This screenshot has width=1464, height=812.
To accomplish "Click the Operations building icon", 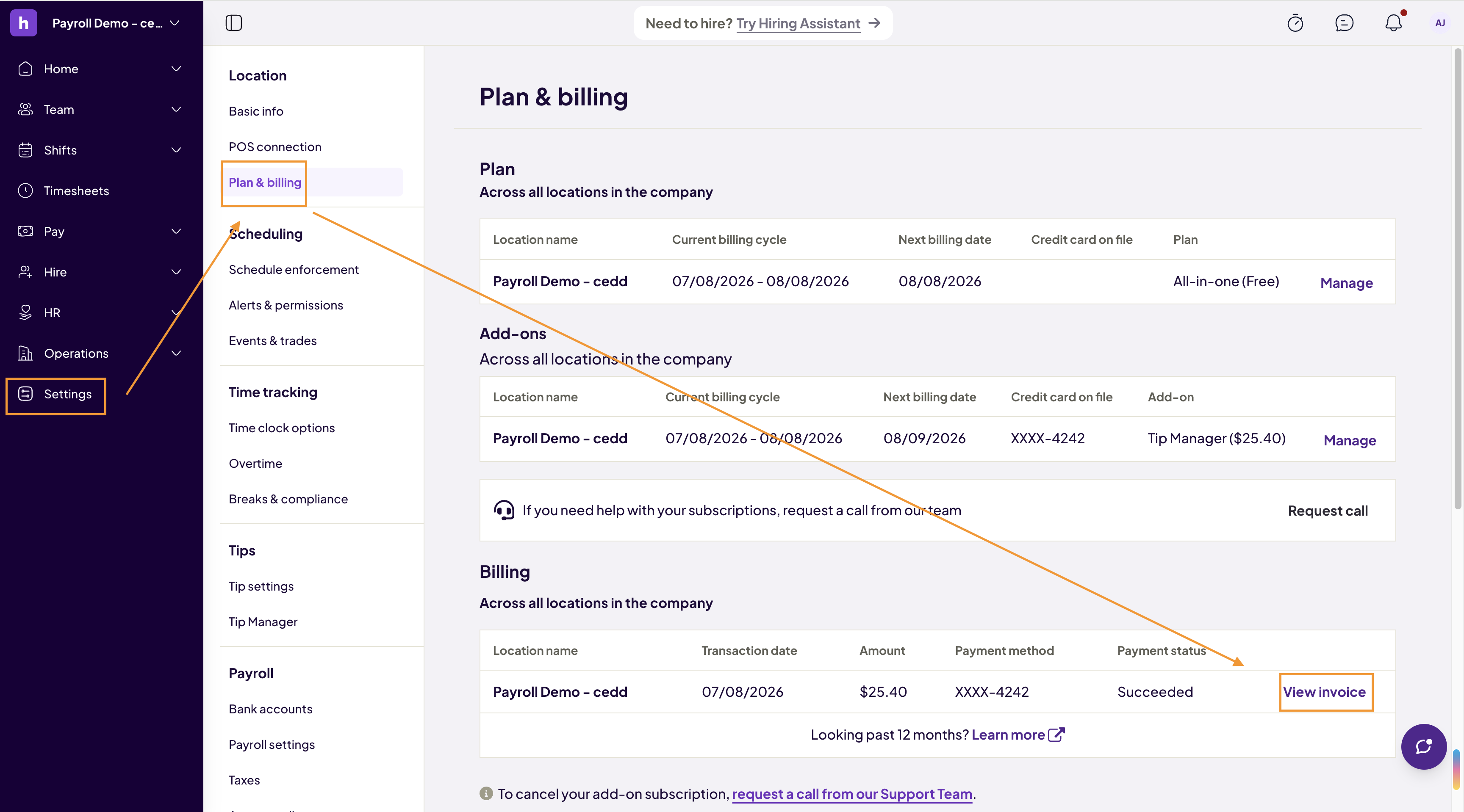I will click(25, 353).
